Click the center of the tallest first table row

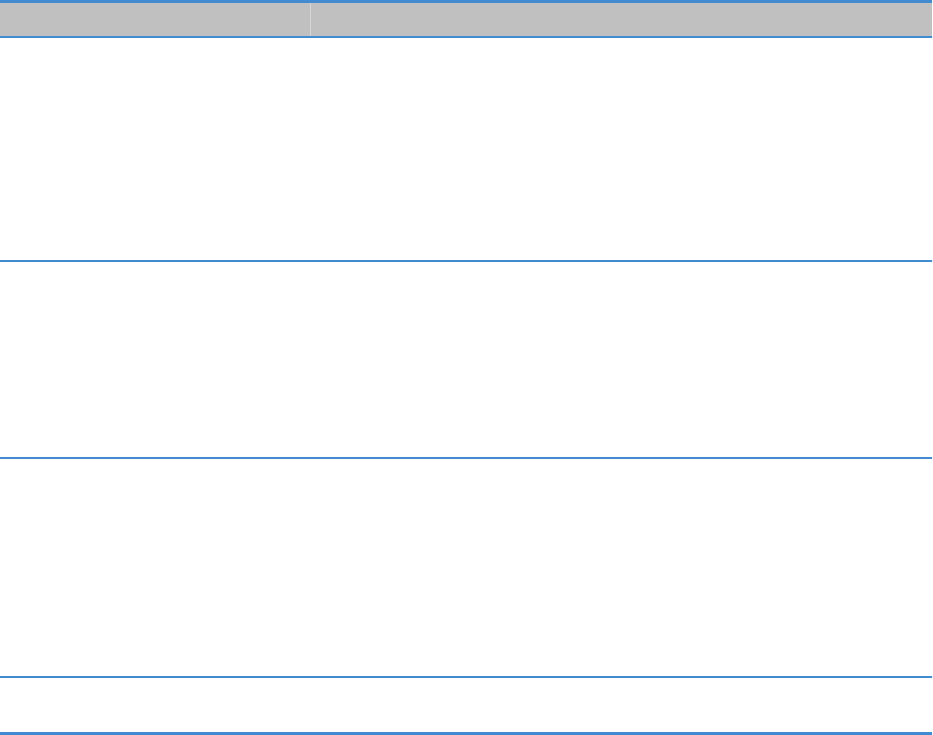point(466,149)
